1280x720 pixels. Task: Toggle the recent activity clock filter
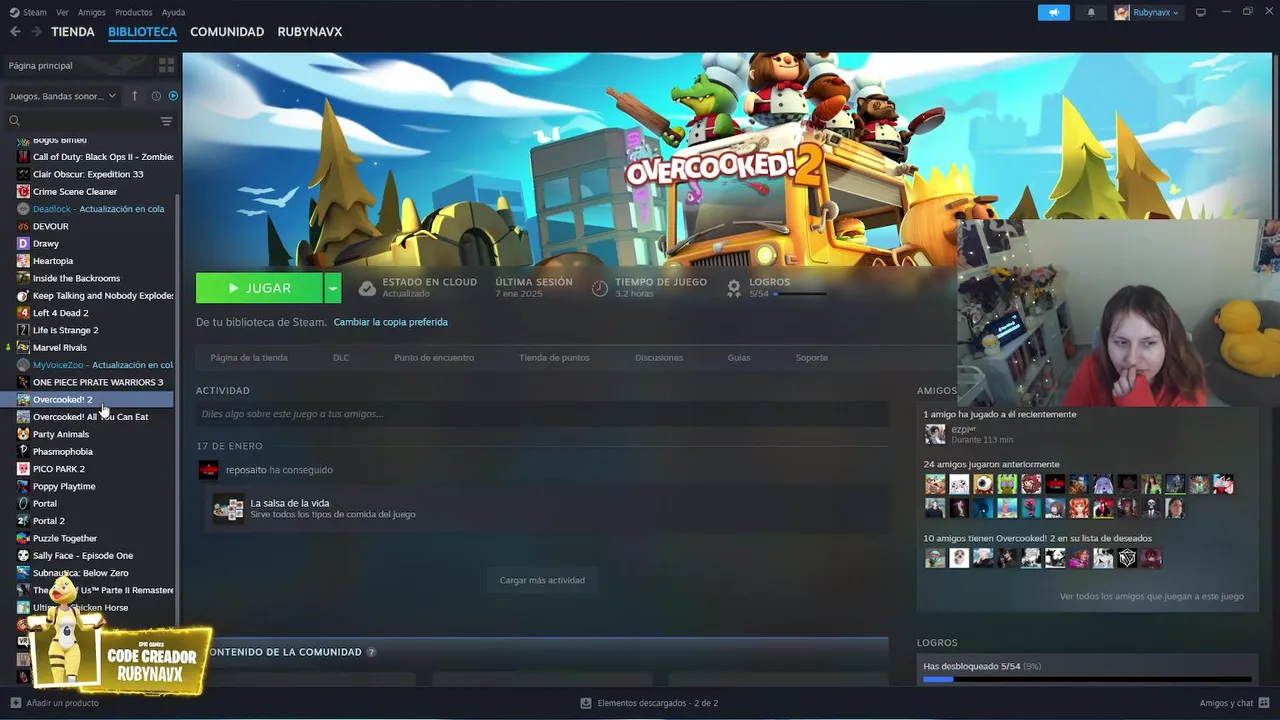coord(156,96)
